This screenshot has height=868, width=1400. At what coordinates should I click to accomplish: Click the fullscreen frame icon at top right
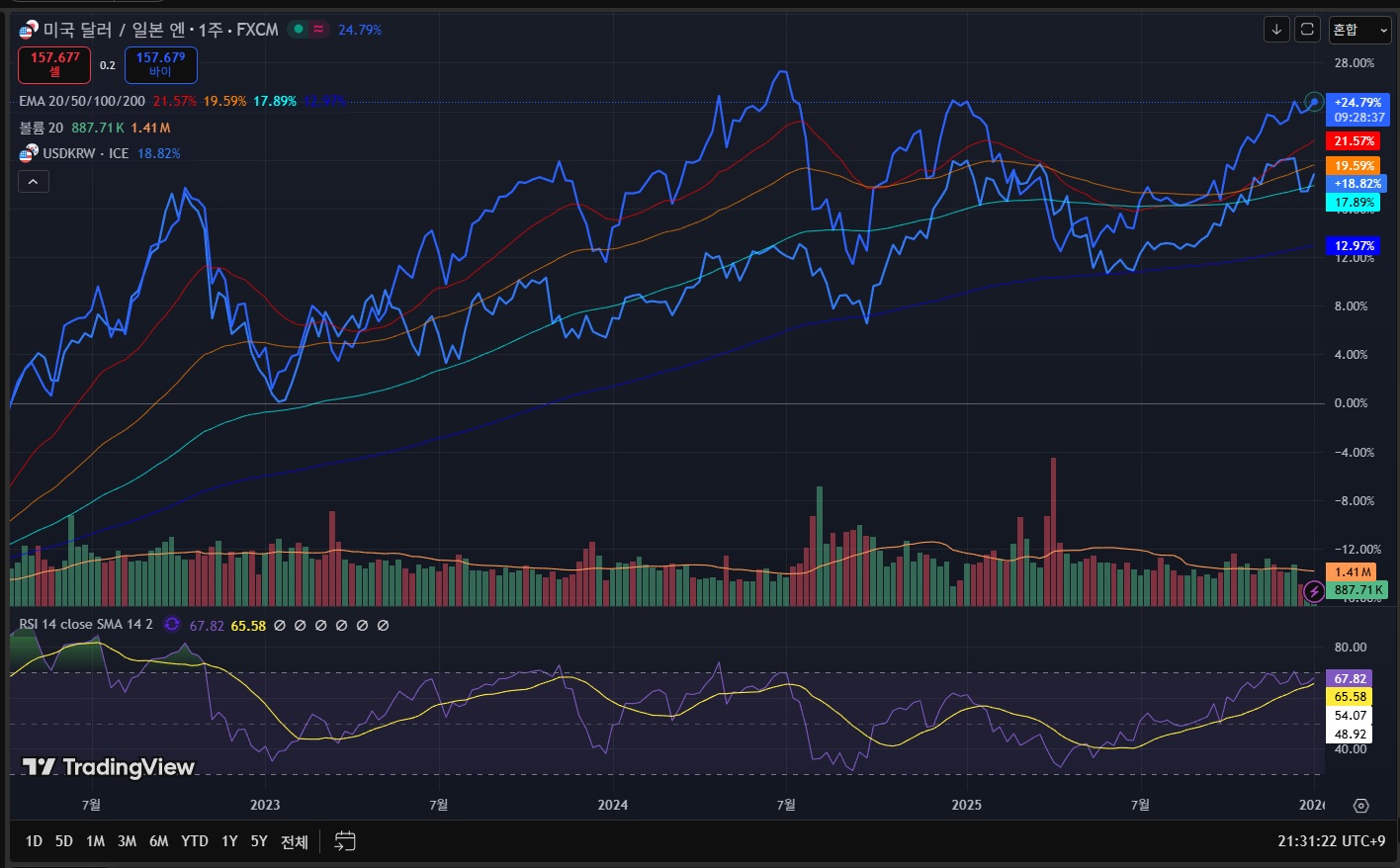pos(1307,30)
